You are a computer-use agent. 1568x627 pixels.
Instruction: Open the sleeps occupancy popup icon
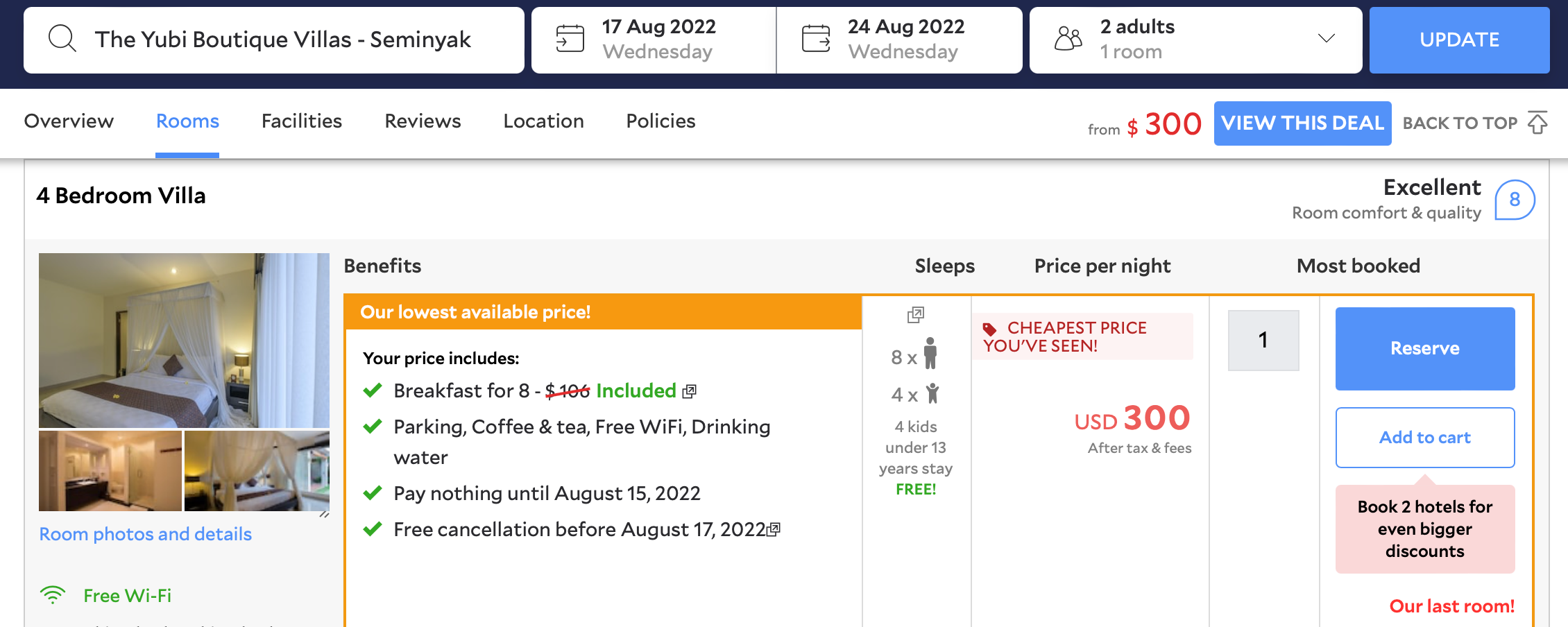916,315
